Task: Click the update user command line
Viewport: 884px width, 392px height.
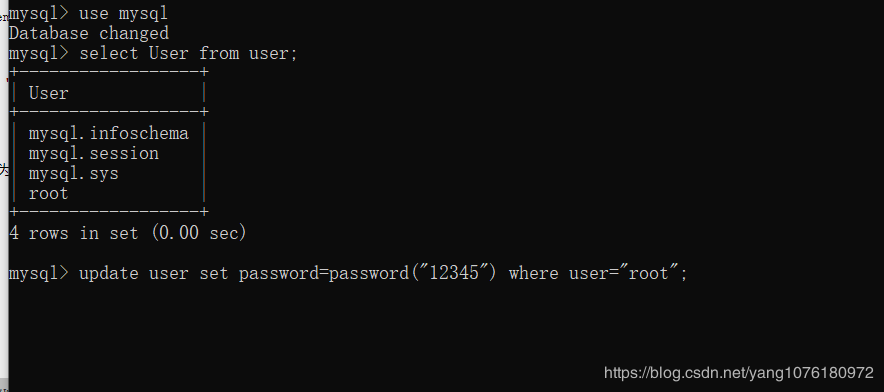Action: point(348,274)
